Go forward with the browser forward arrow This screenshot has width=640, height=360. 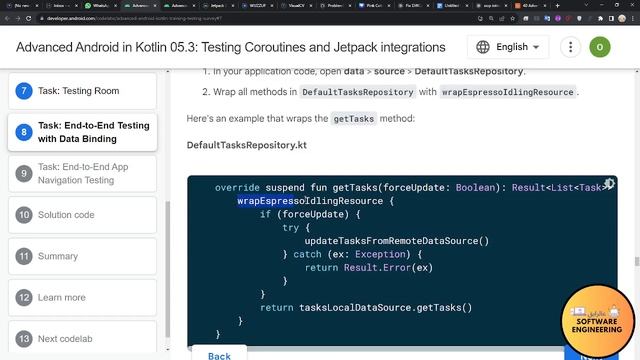tap(18, 18)
